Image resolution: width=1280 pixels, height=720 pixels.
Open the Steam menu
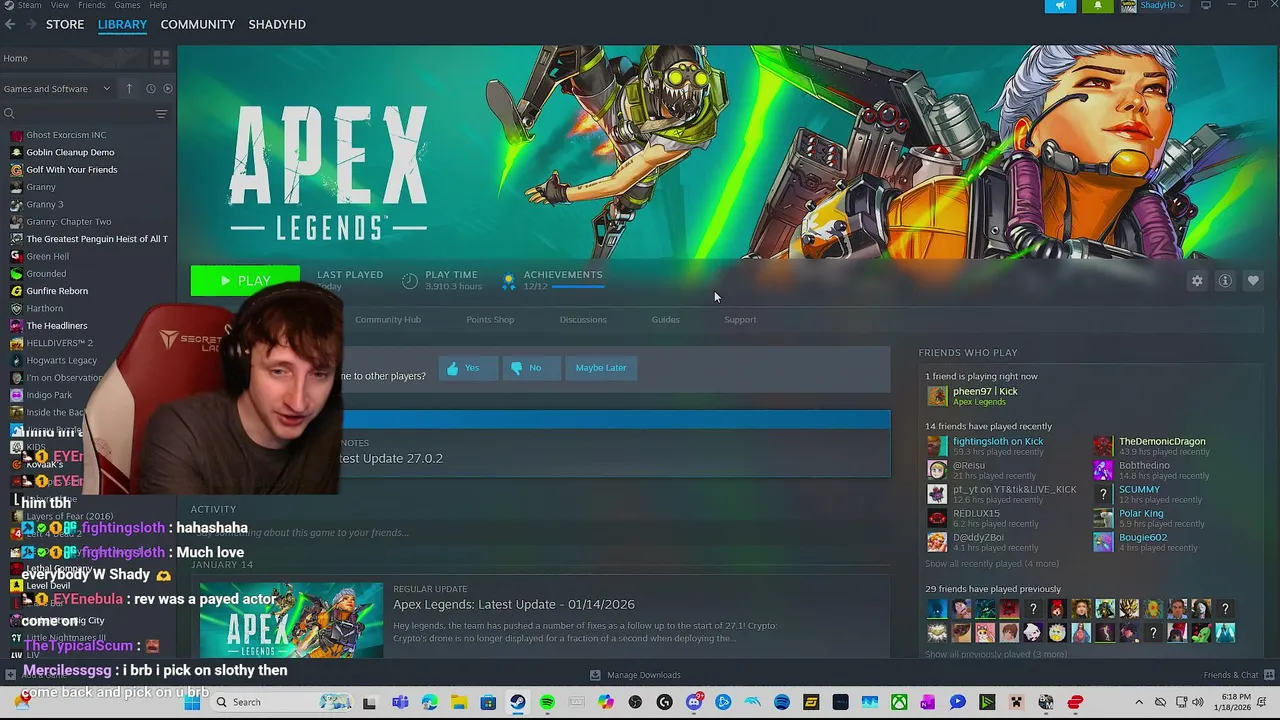[x=29, y=5]
